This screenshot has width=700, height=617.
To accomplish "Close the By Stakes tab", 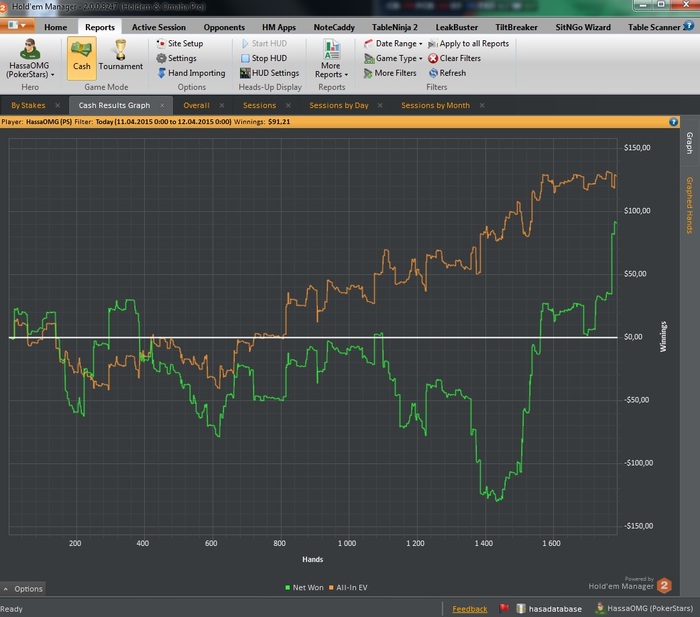I will (x=58, y=105).
